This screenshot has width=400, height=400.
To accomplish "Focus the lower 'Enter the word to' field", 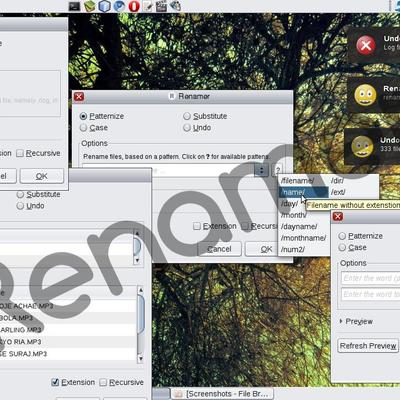I will pyautogui.click(x=370, y=294).
